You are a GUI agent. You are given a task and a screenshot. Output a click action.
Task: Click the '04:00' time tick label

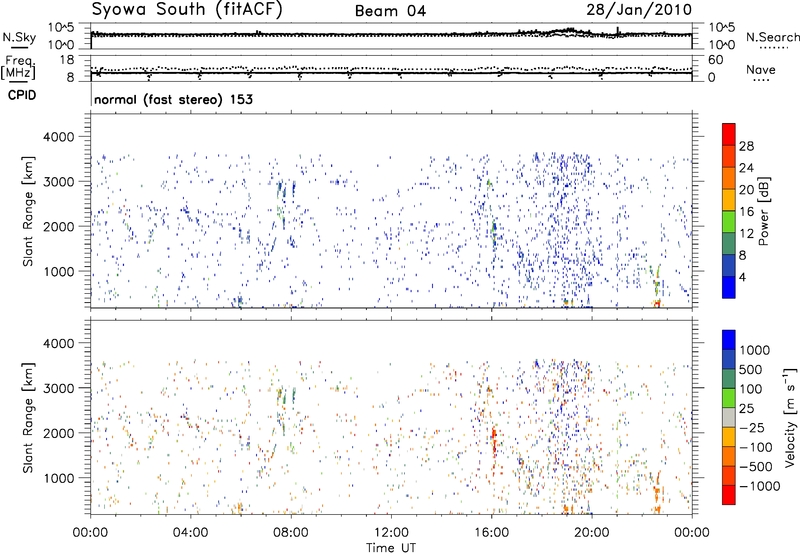pos(190,533)
